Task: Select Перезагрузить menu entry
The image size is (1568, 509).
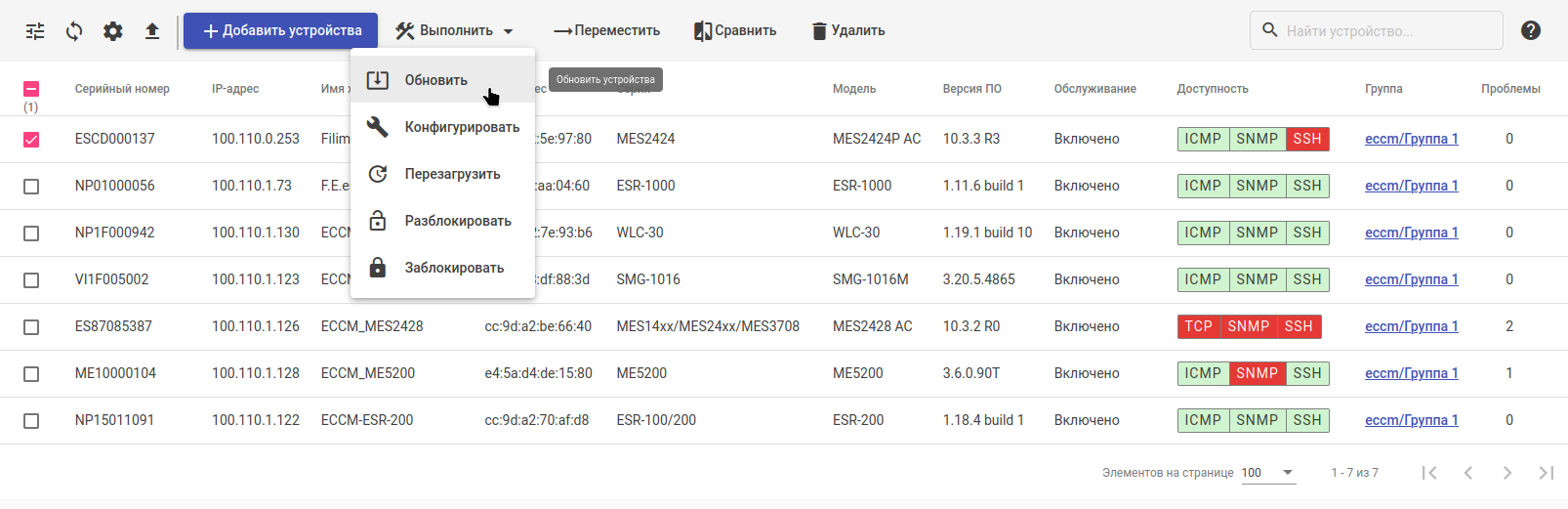Action: pos(452,174)
